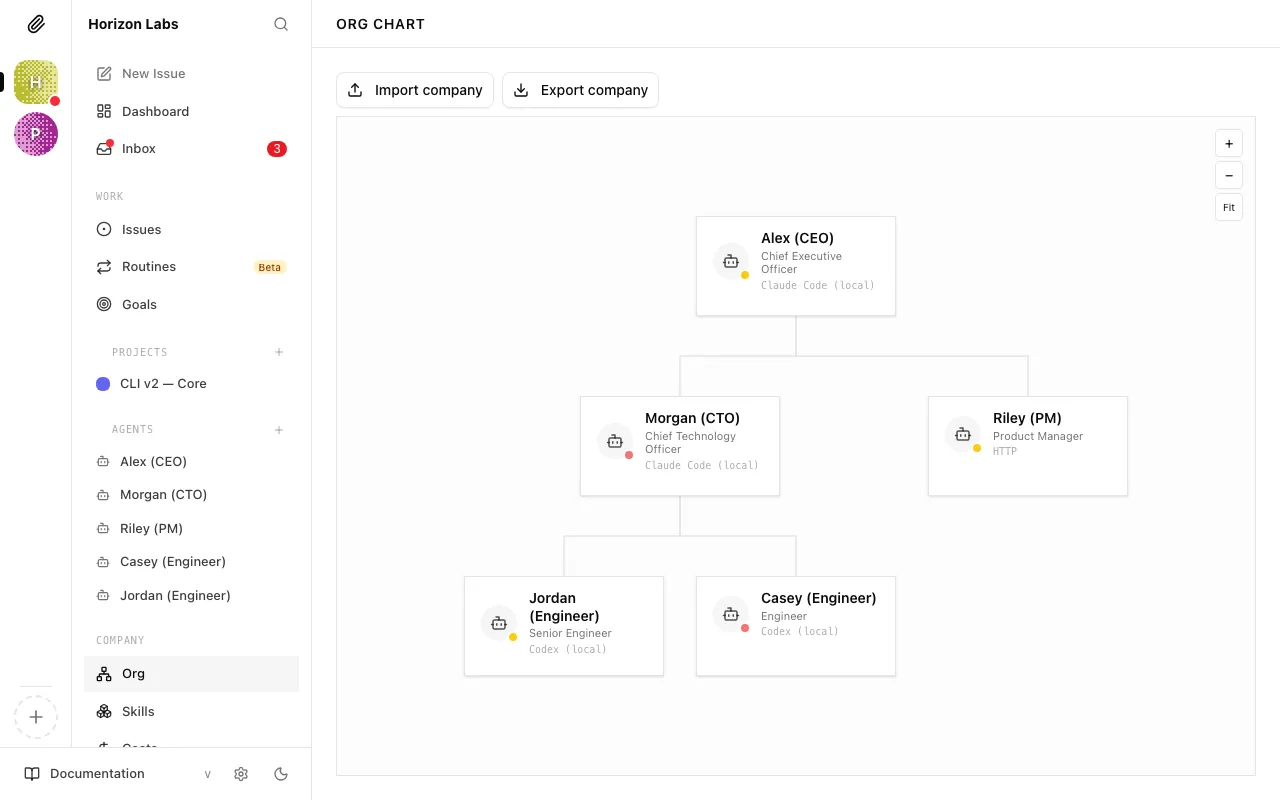This screenshot has height=800, width=1280.
Task: Open the Riley (PM) org chart card
Action: coord(1028,446)
